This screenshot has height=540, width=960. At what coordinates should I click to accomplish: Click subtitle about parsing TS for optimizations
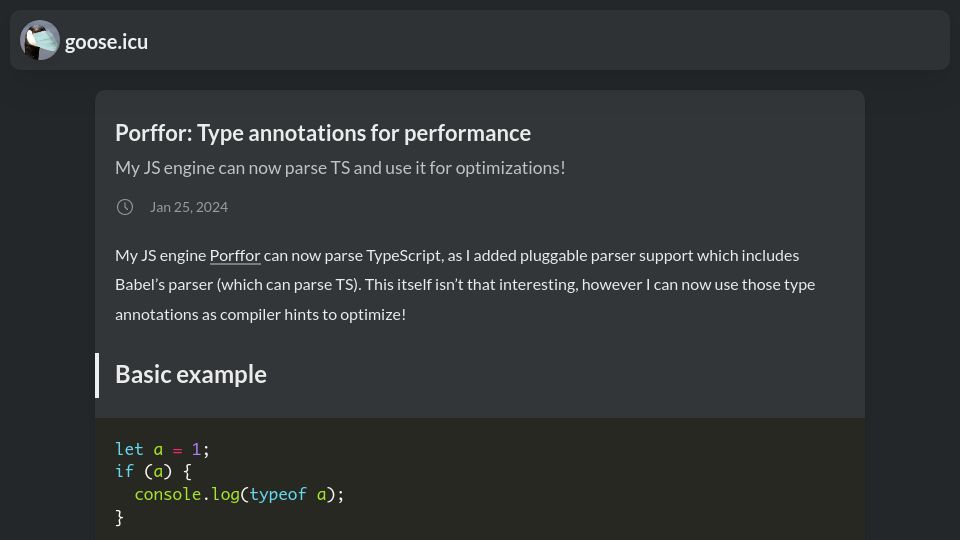(x=340, y=168)
